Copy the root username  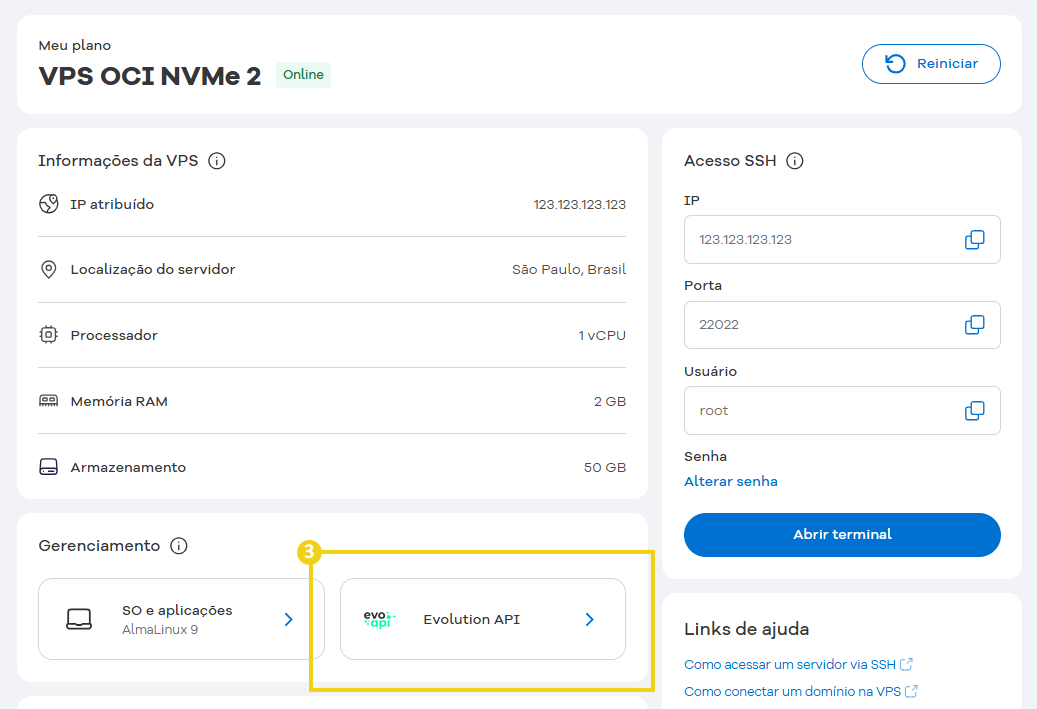[x=973, y=410]
